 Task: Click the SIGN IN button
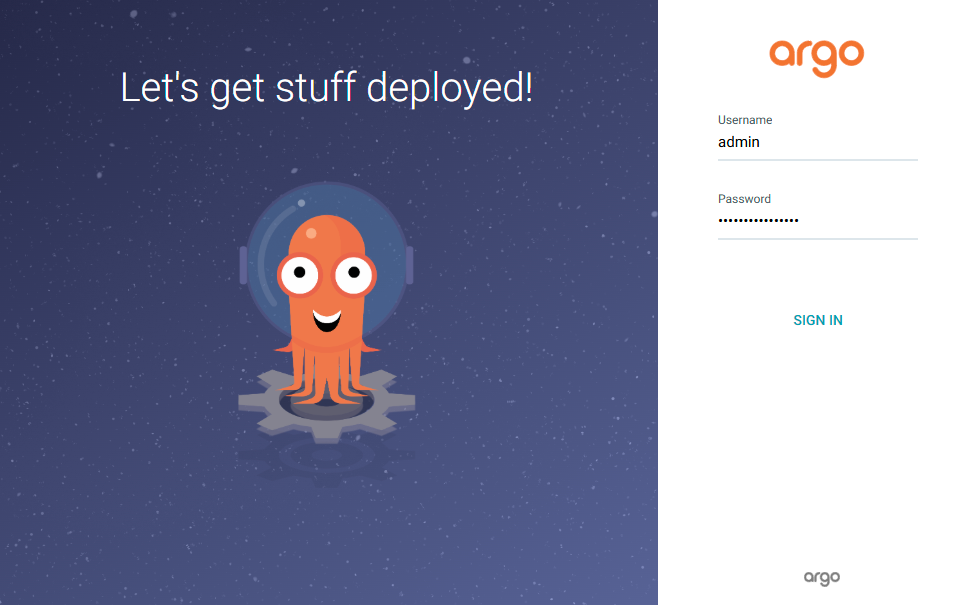(817, 320)
